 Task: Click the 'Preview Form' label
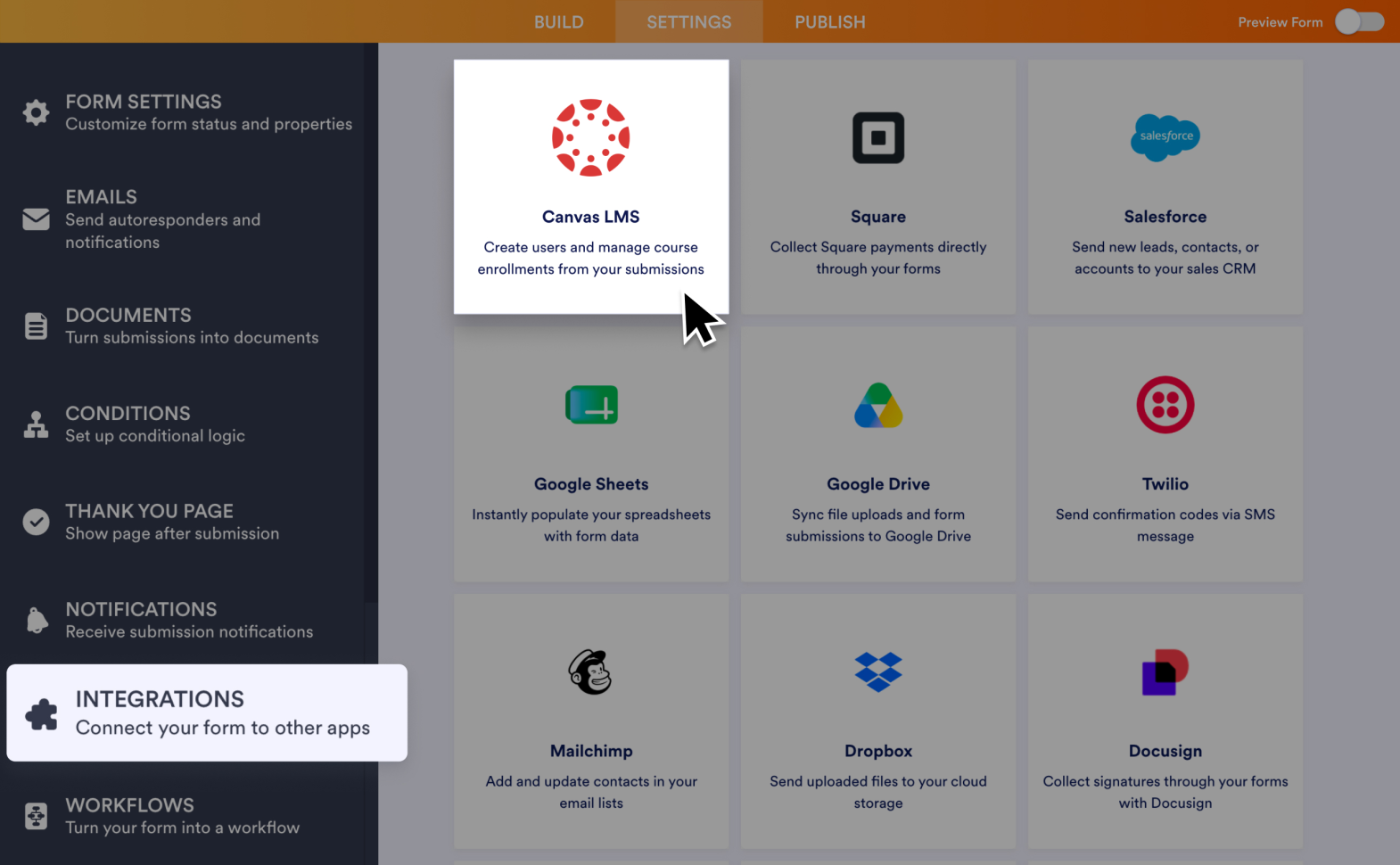[1280, 22]
